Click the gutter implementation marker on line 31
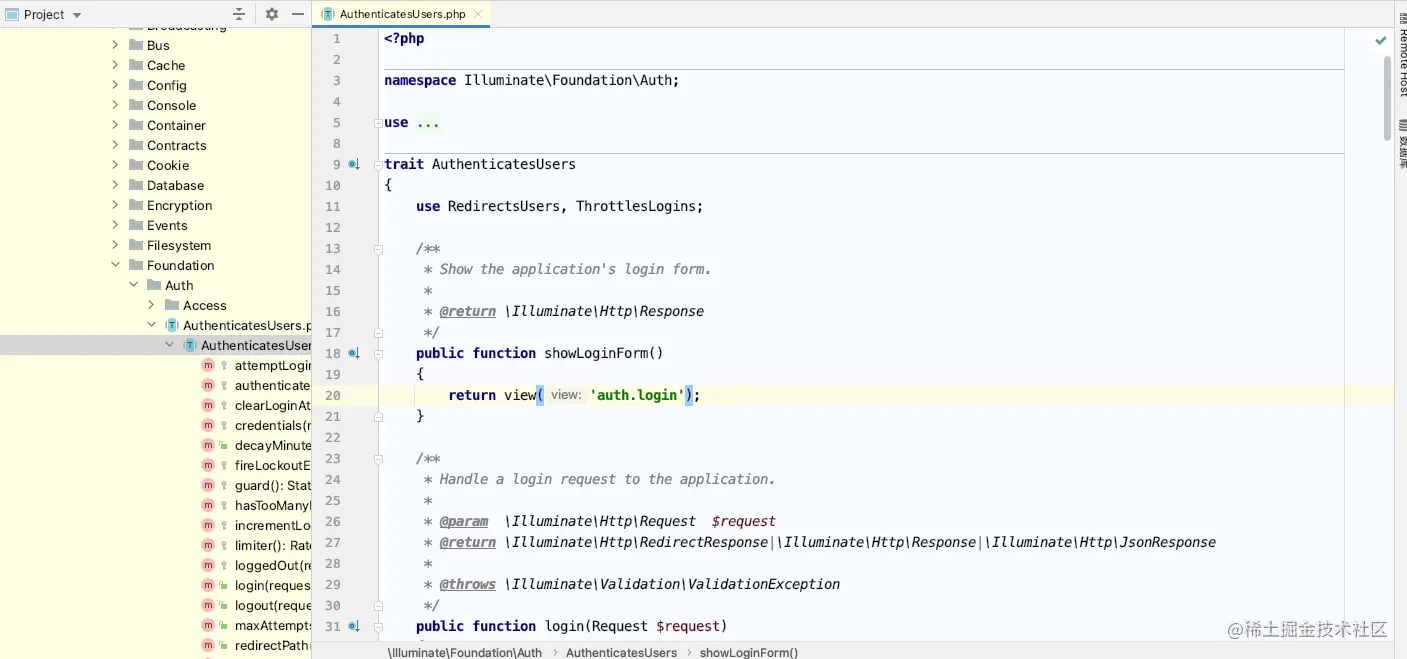 354,626
